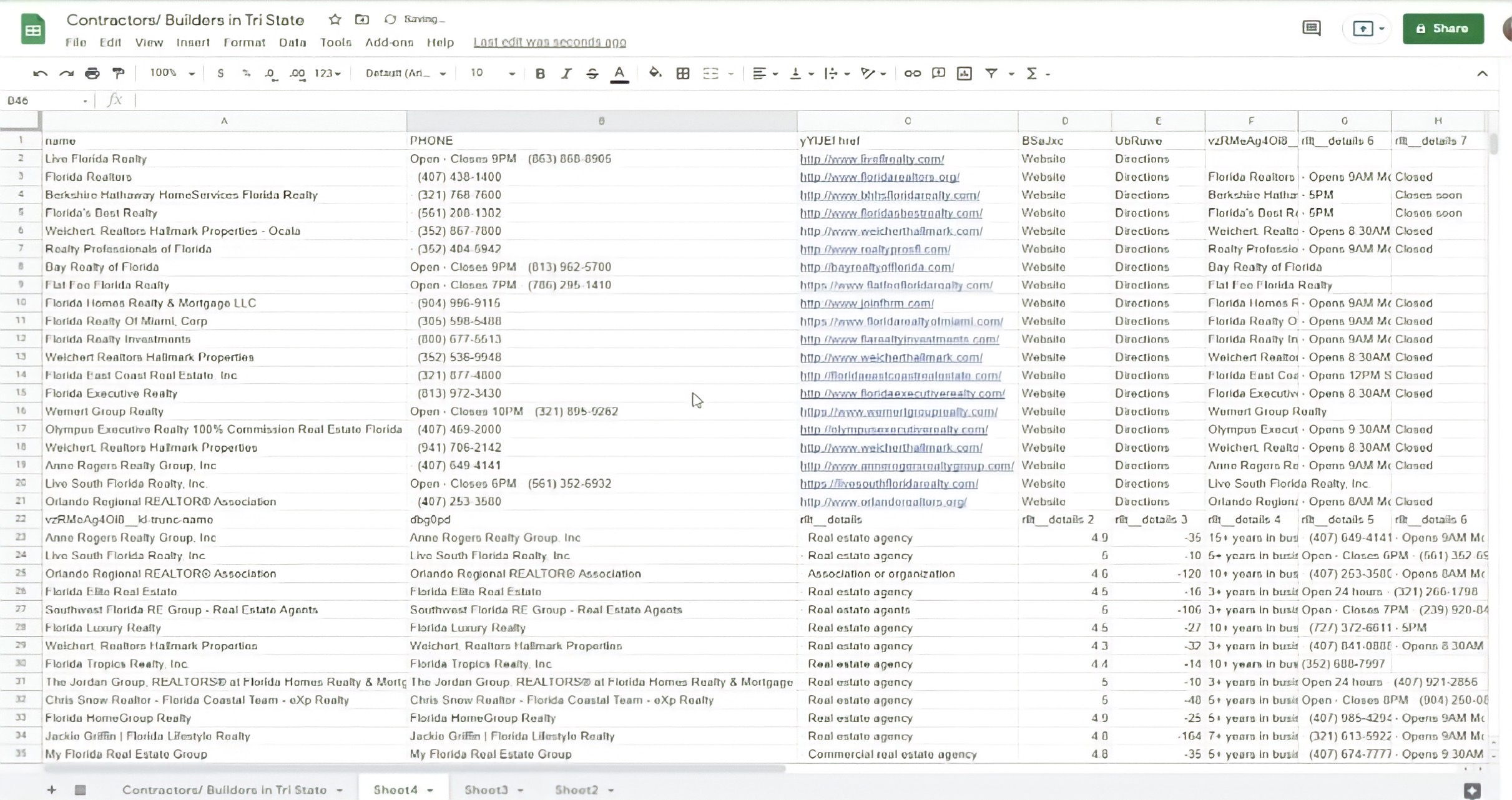
Task: Format as currency
Action: point(220,74)
